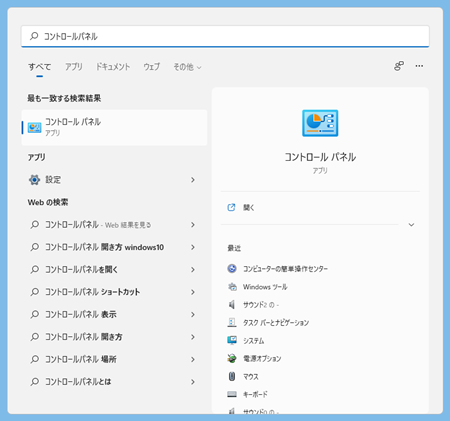Click the マウス mouse icon

232,376
